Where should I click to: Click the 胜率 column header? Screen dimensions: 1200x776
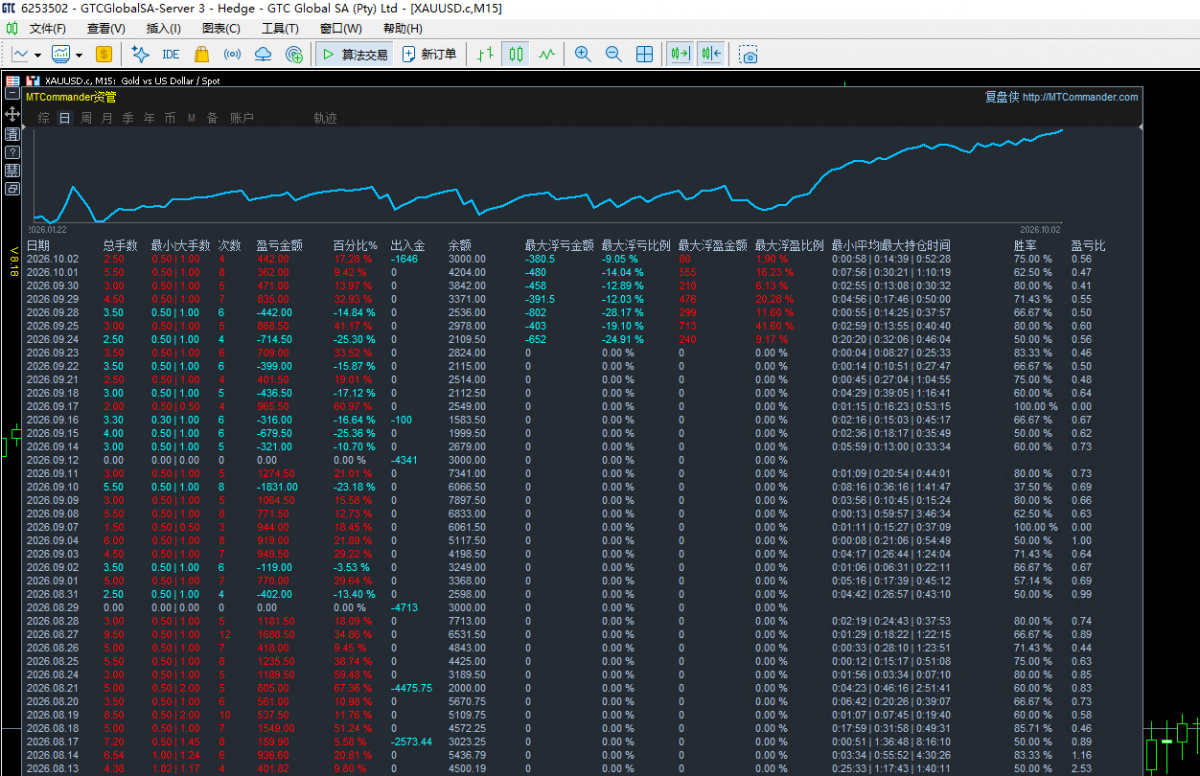coord(1025,245)
